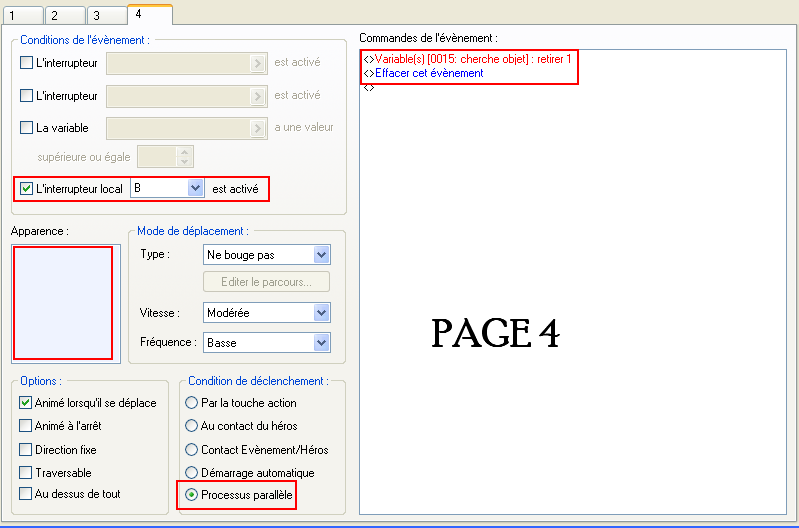799x528 pixels.
Task: Switch to event page tab 3
Action: [107, 16]
